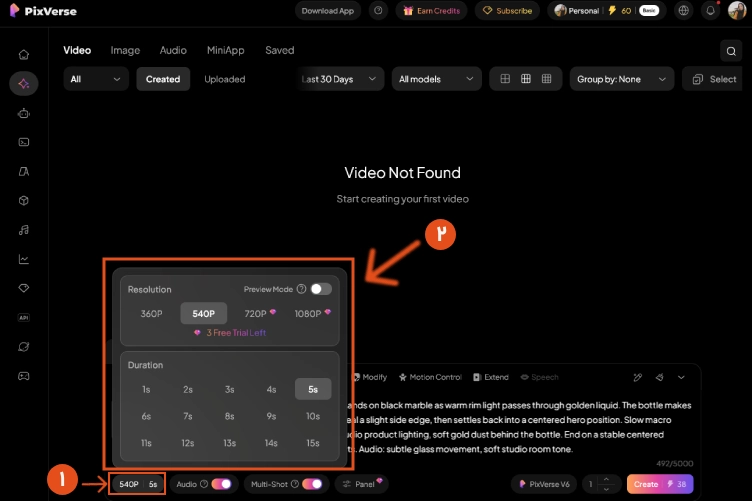752x501 pixels.
Task: Click the search icon
Action: (x=731, y=51)
